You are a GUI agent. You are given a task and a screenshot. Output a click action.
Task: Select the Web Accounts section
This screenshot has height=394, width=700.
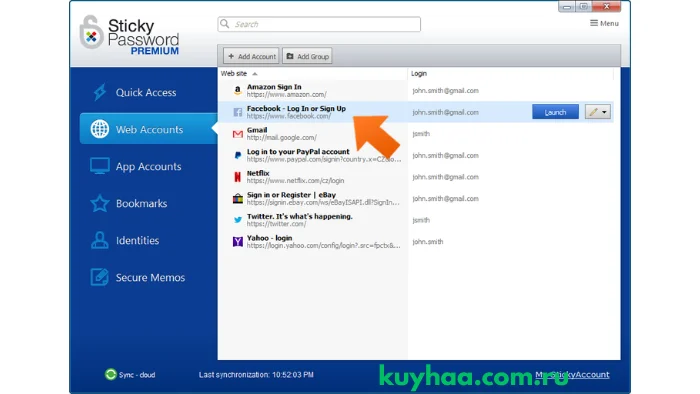pyautogui.click(x=148, y=129)
